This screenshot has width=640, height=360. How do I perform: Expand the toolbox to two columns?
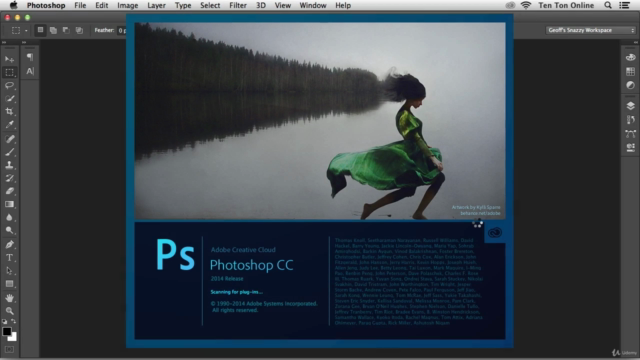pyautogui.click(x=4, y=42)
